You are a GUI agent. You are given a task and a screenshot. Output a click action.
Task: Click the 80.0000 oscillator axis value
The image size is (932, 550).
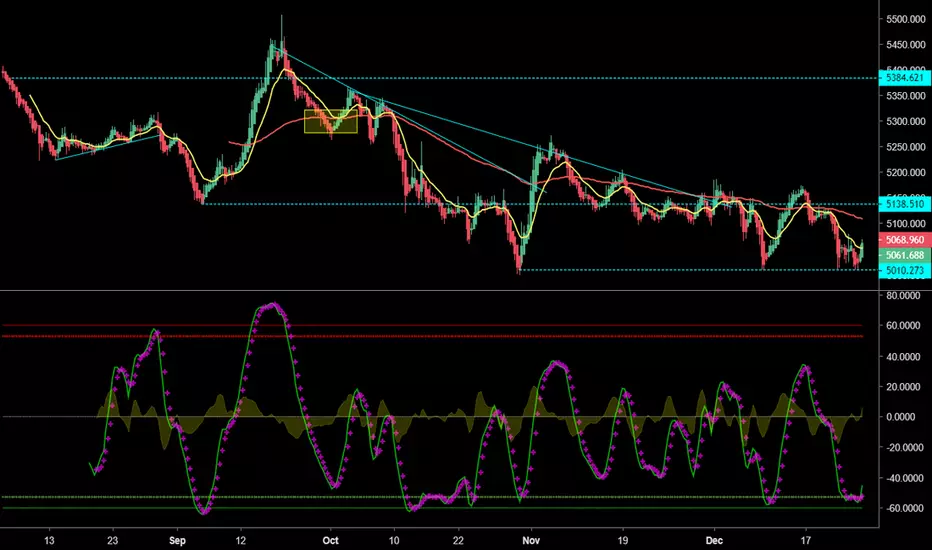[x=903, y=296]
